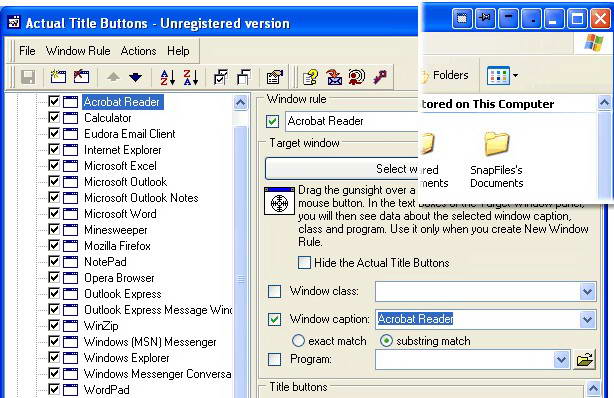Click the window icon beside Calculator rule

coord(70,118)
